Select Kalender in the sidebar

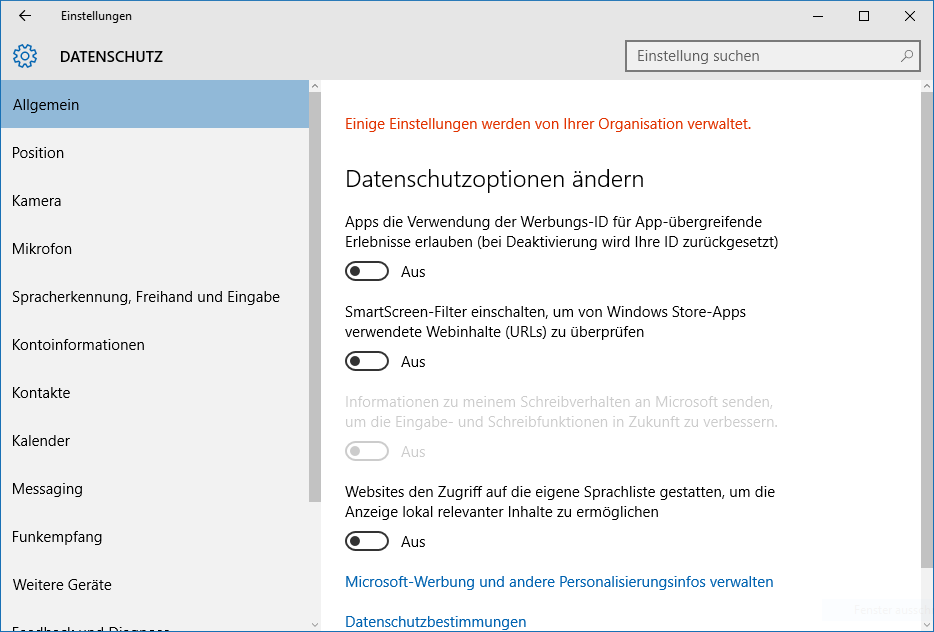click(41, 441)
